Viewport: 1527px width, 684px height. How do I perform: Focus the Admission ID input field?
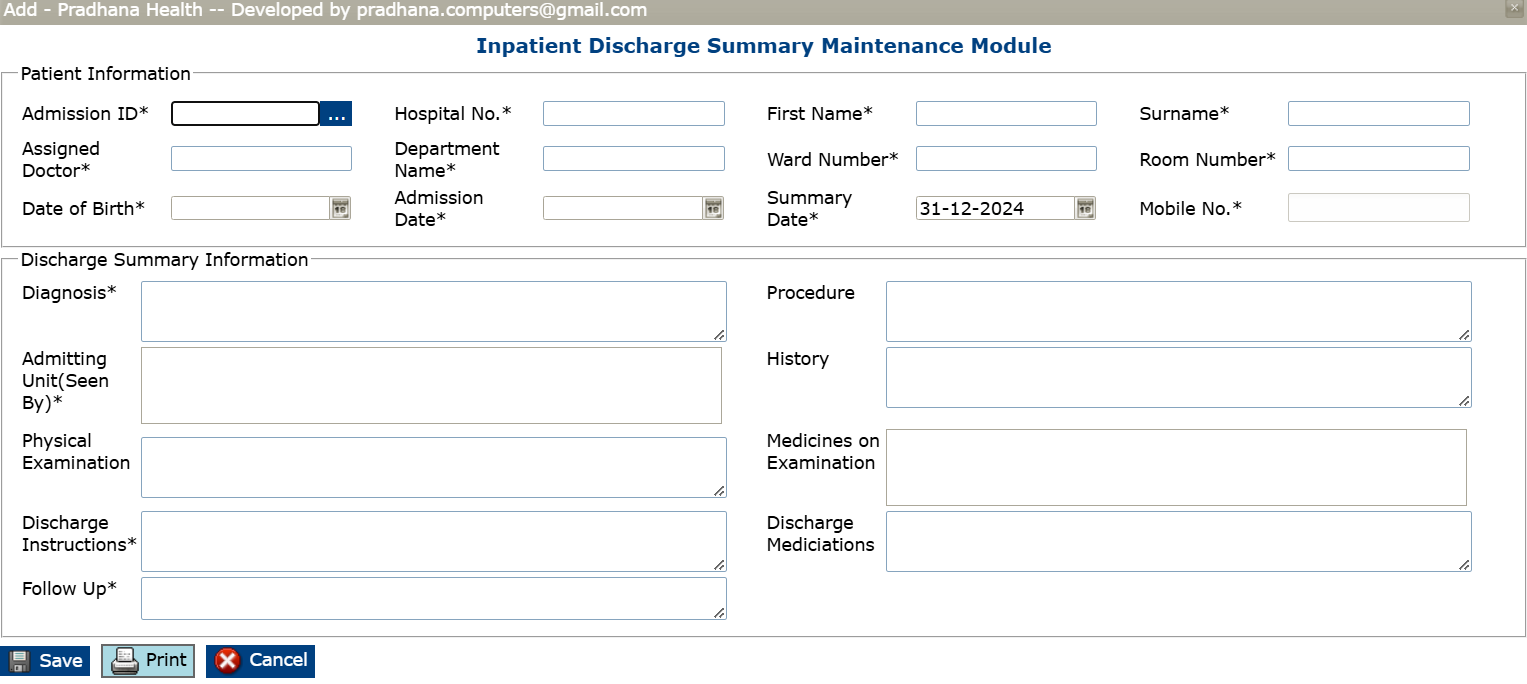pos(245,114)
